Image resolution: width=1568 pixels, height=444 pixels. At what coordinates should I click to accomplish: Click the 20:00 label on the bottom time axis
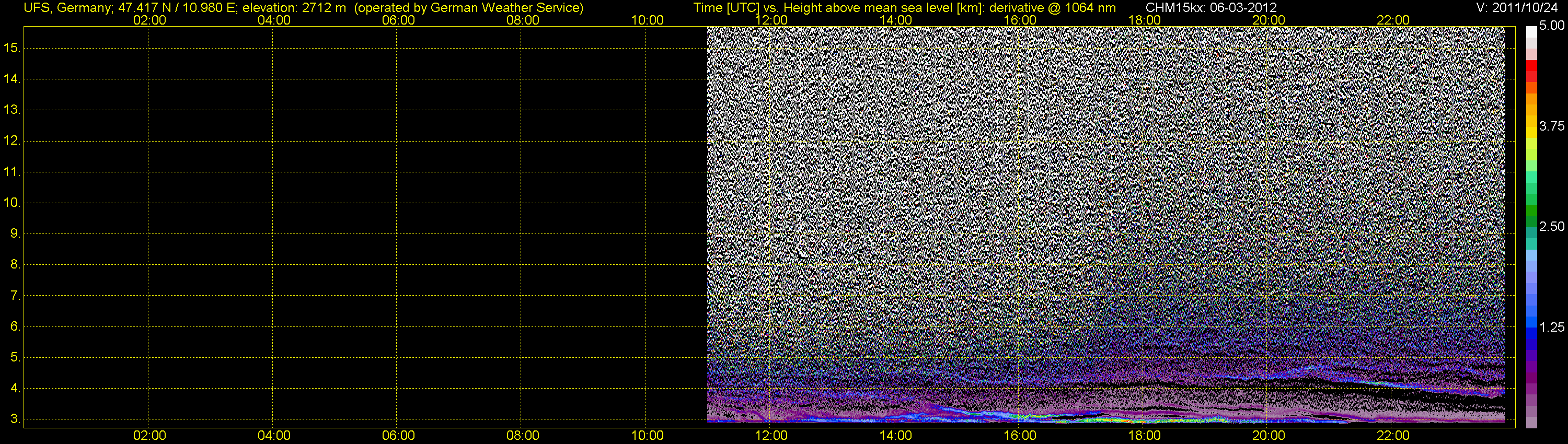pyautogui.click(x=1269, y=436)
